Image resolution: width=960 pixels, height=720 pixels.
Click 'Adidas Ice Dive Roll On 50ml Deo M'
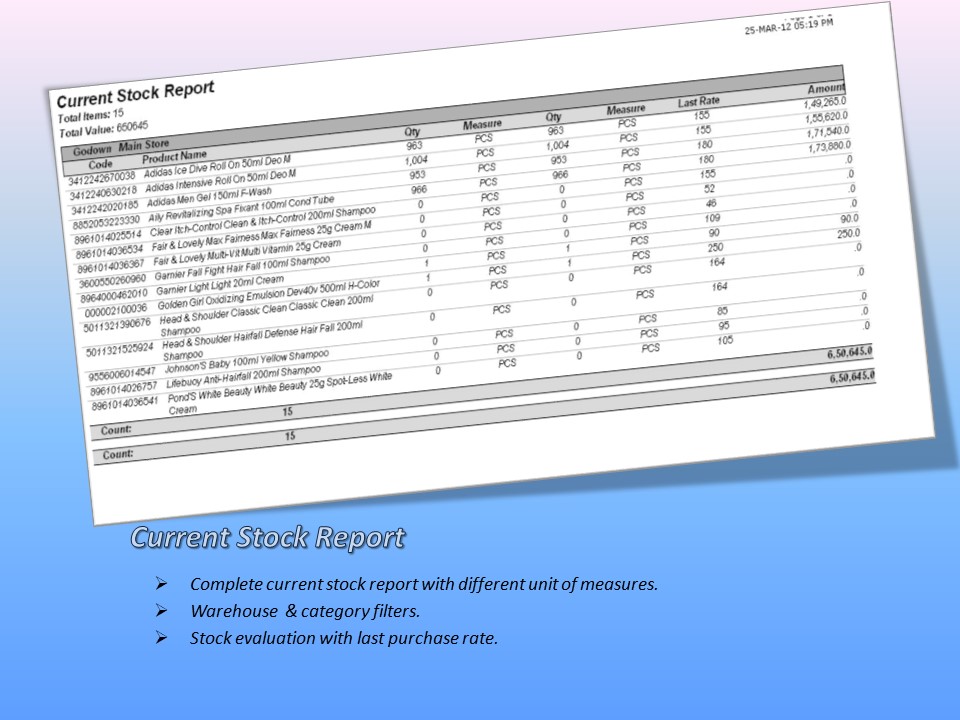[217, 167]
